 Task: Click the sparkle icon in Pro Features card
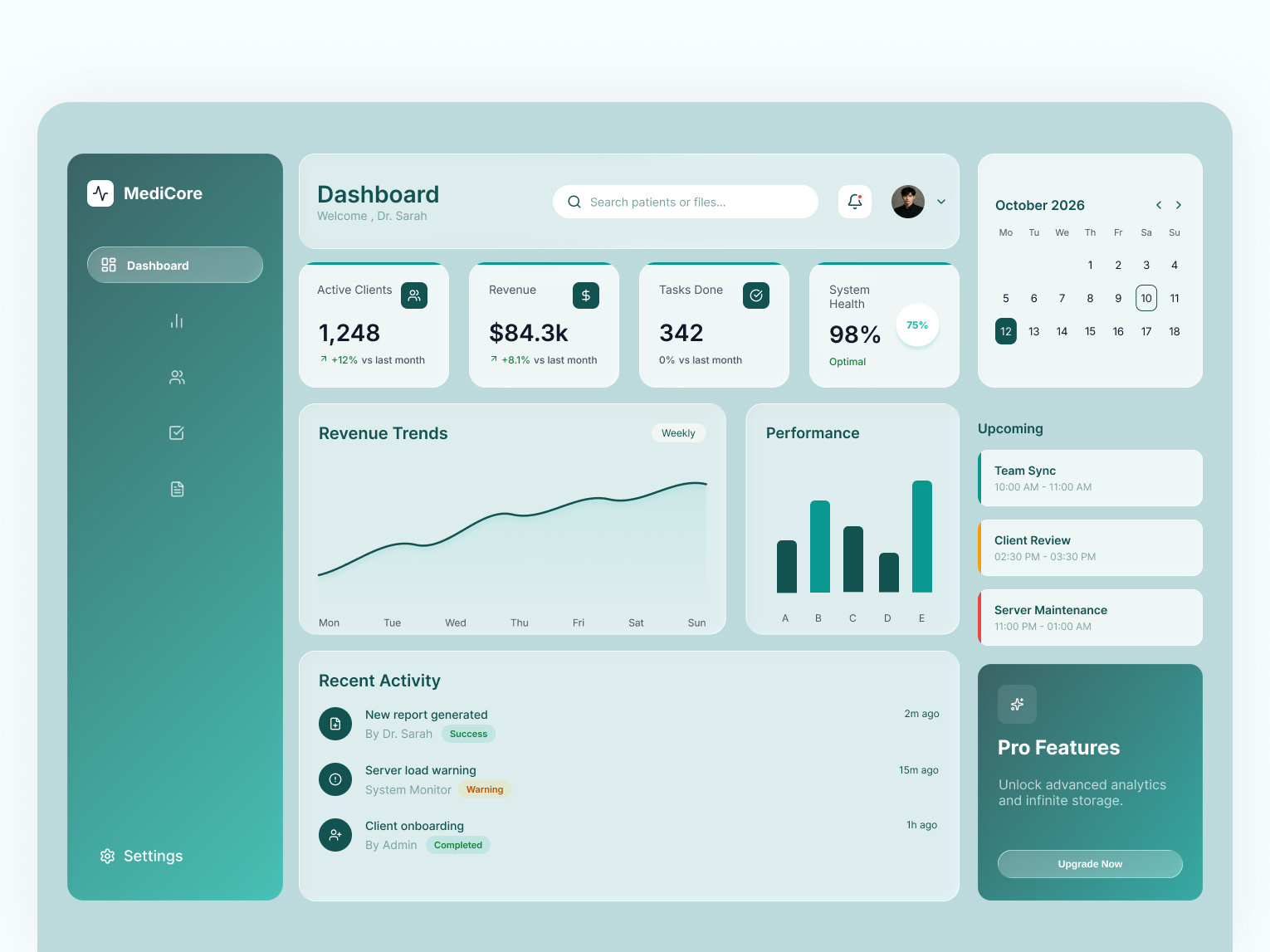pos(1017,704)
